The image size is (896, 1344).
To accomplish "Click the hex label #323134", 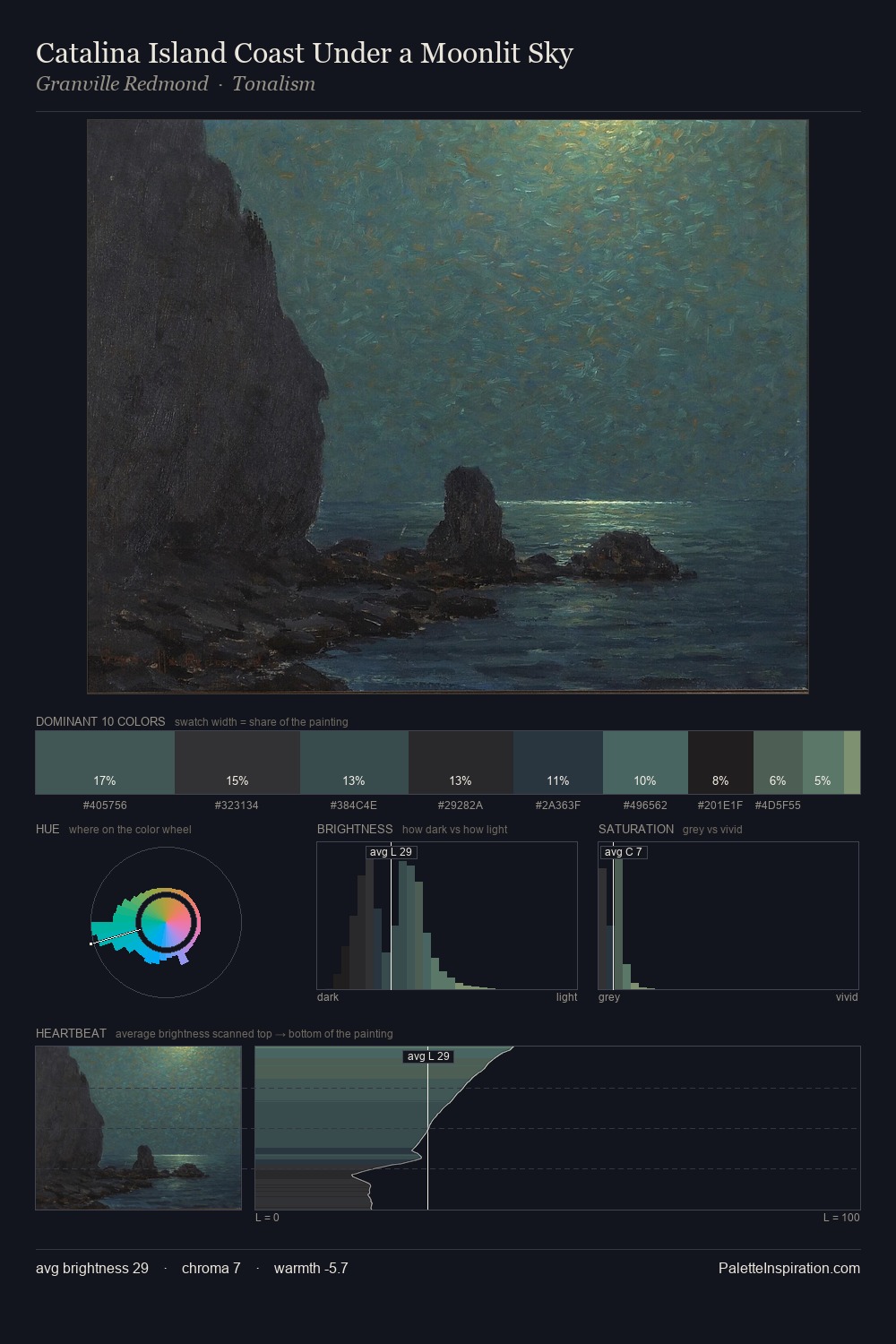I will point(237,806).
